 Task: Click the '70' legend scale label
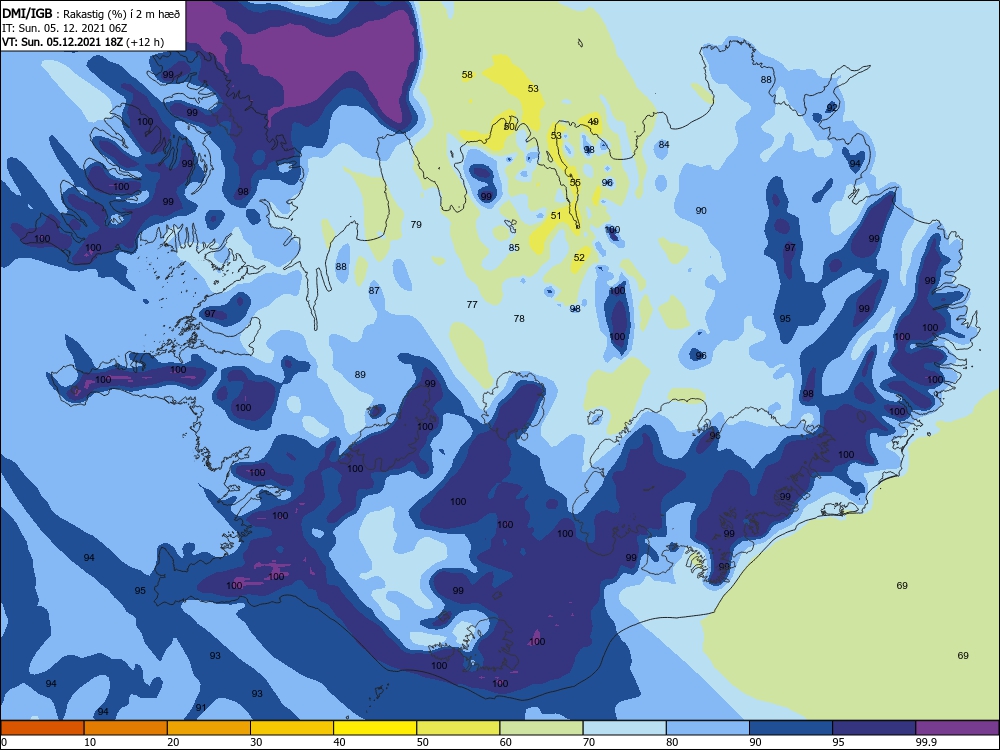click(589, 742)
